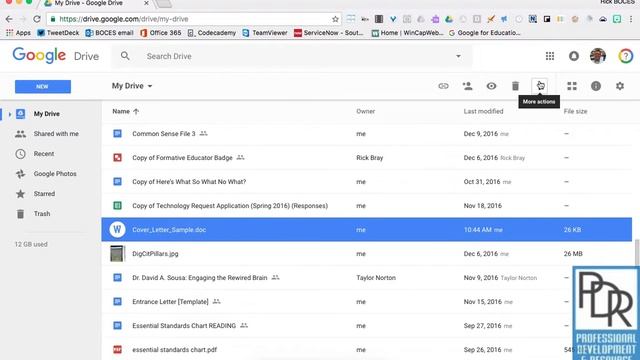Image resolution: width=640 pixels, height=360 pixels.
Task: Bookmark page with star icon
Action: click(335, 19)
